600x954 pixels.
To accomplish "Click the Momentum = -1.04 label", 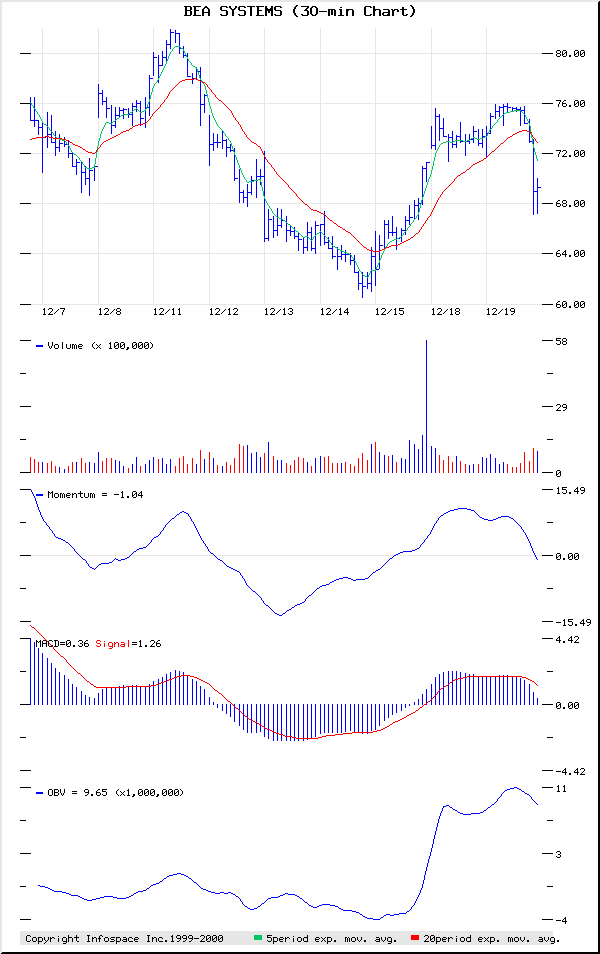I will (x=96, y=495).
